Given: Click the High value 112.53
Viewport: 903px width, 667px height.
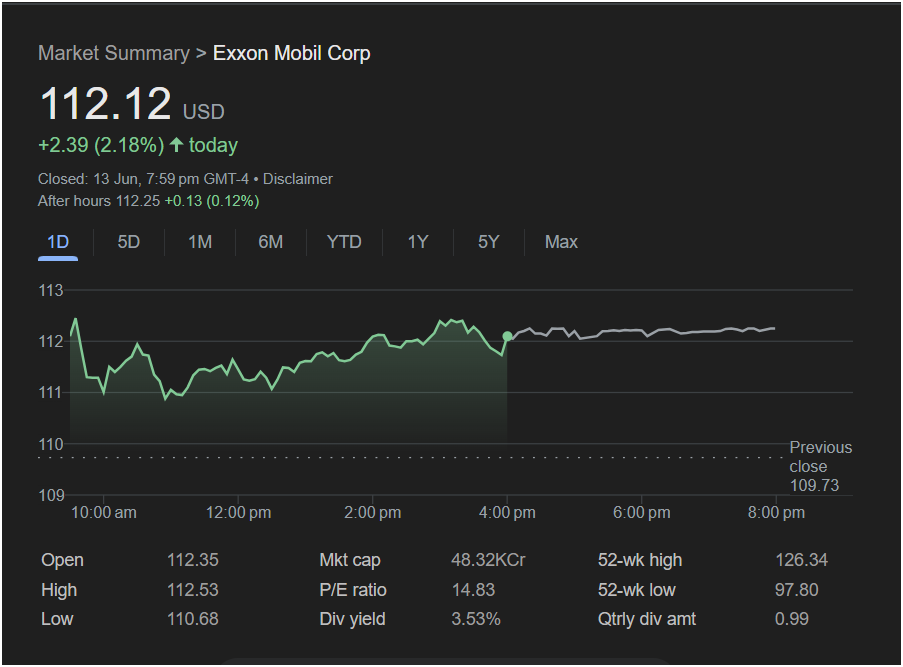Looking at the screenshot, I should [193, 590].
